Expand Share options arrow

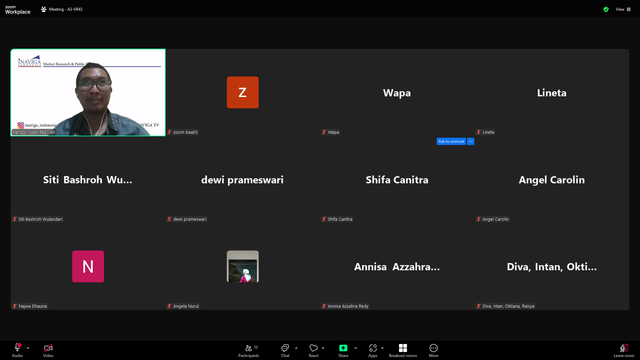click(356, 348)
